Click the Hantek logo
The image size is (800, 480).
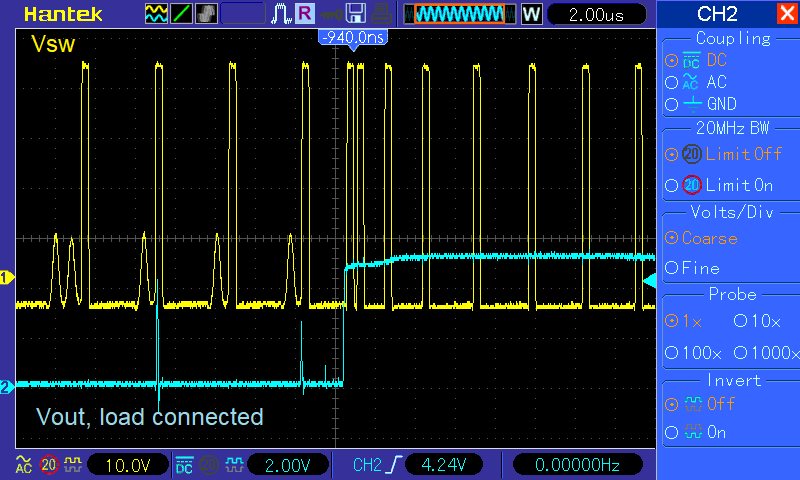(63, 14)
